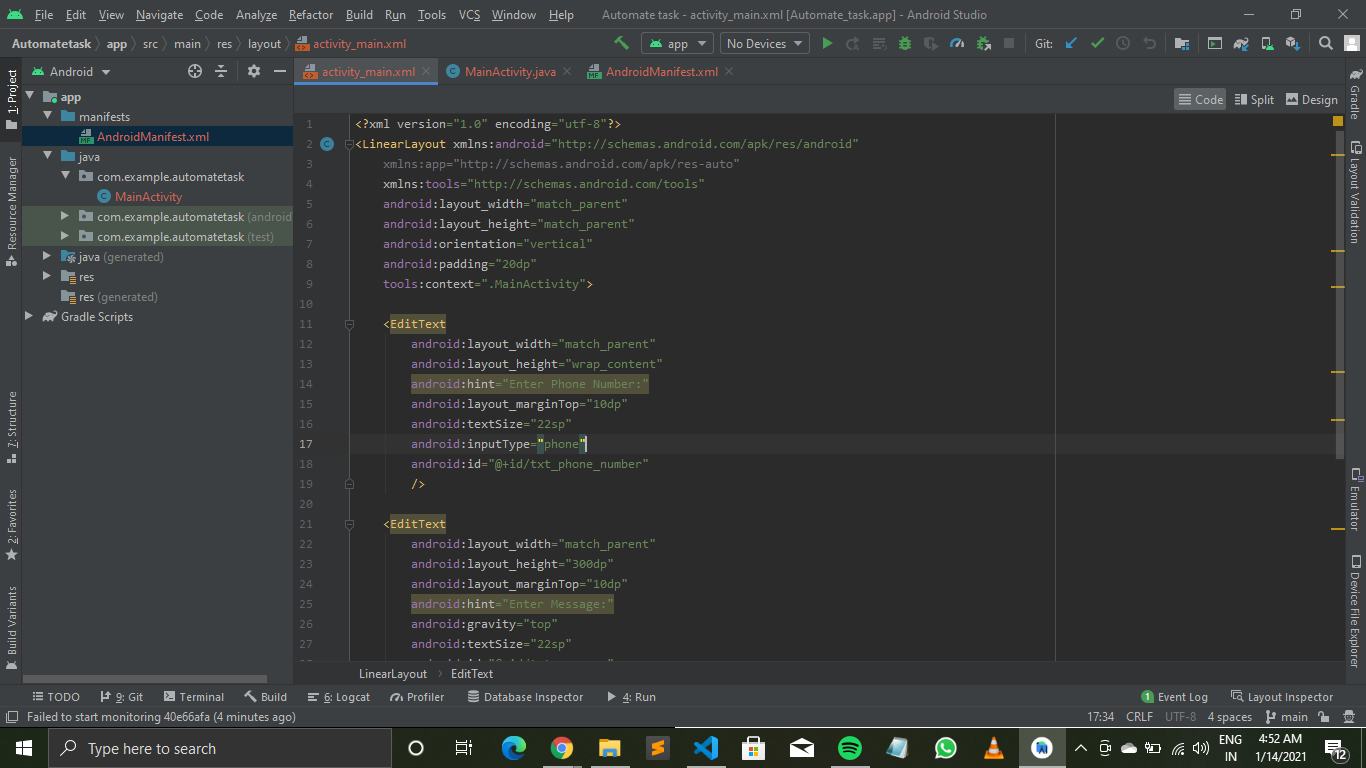
Task: Open the app run configuration dropdown
Action: pos(677,43)
